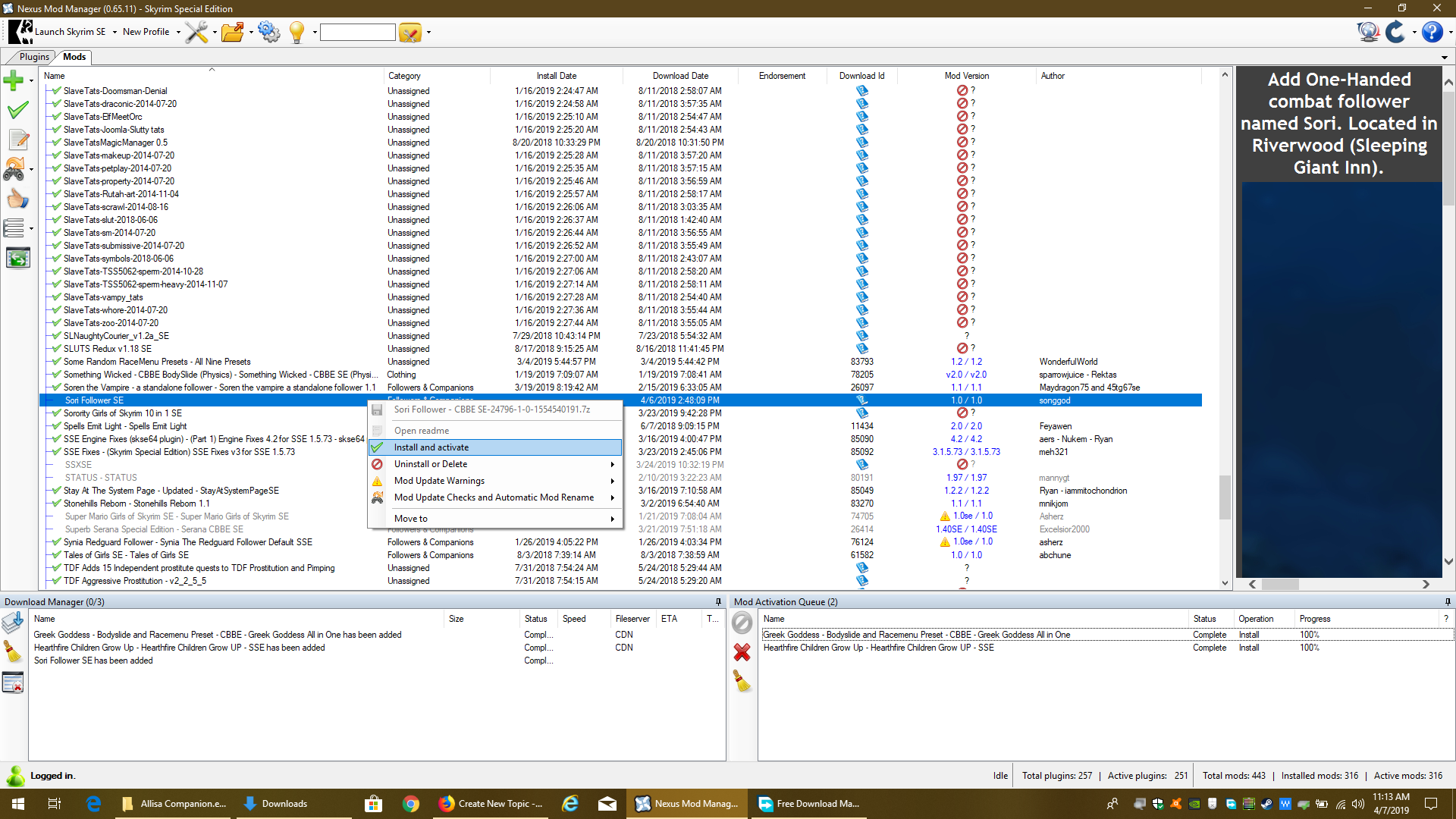Open the Windows Start menu
Viewport: 1456px width, 819px height.
tap(18, 804)
